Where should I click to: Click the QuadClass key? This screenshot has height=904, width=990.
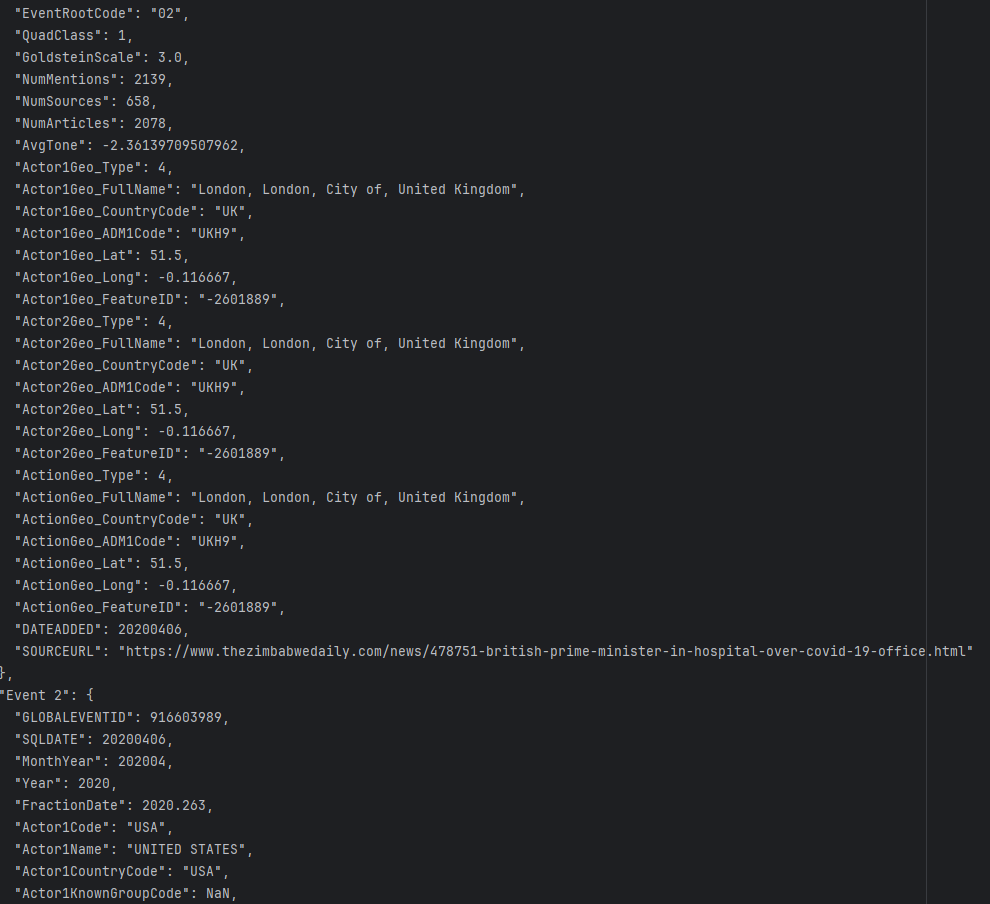(x=56, y=35)
